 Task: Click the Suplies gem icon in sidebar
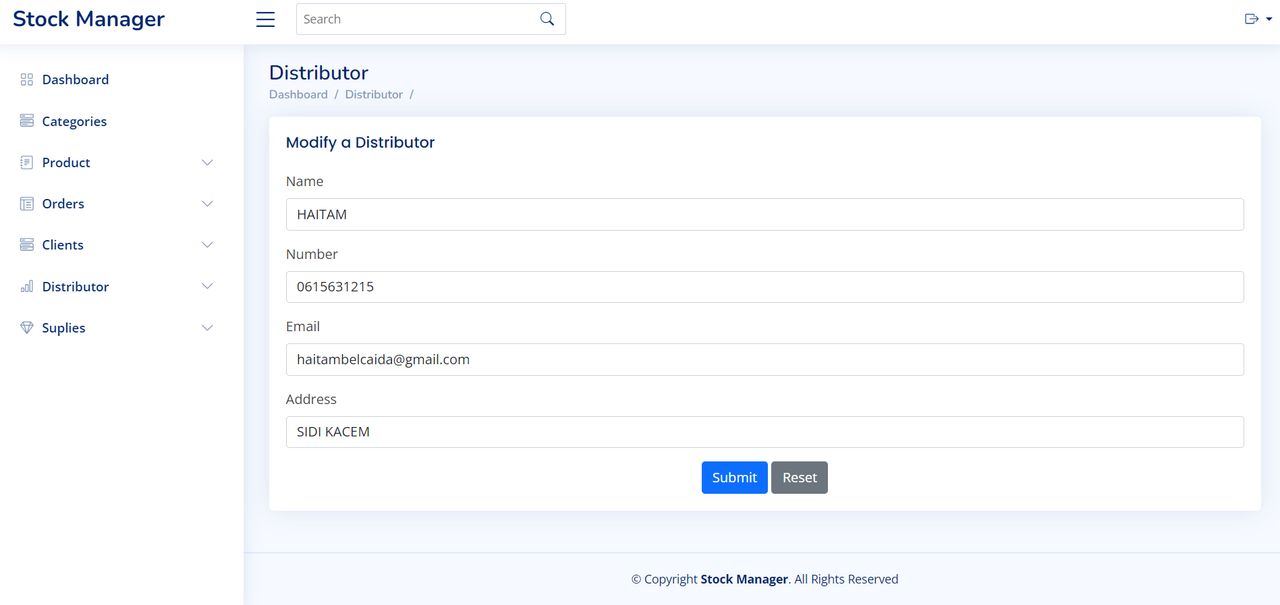tap(27, 327)
